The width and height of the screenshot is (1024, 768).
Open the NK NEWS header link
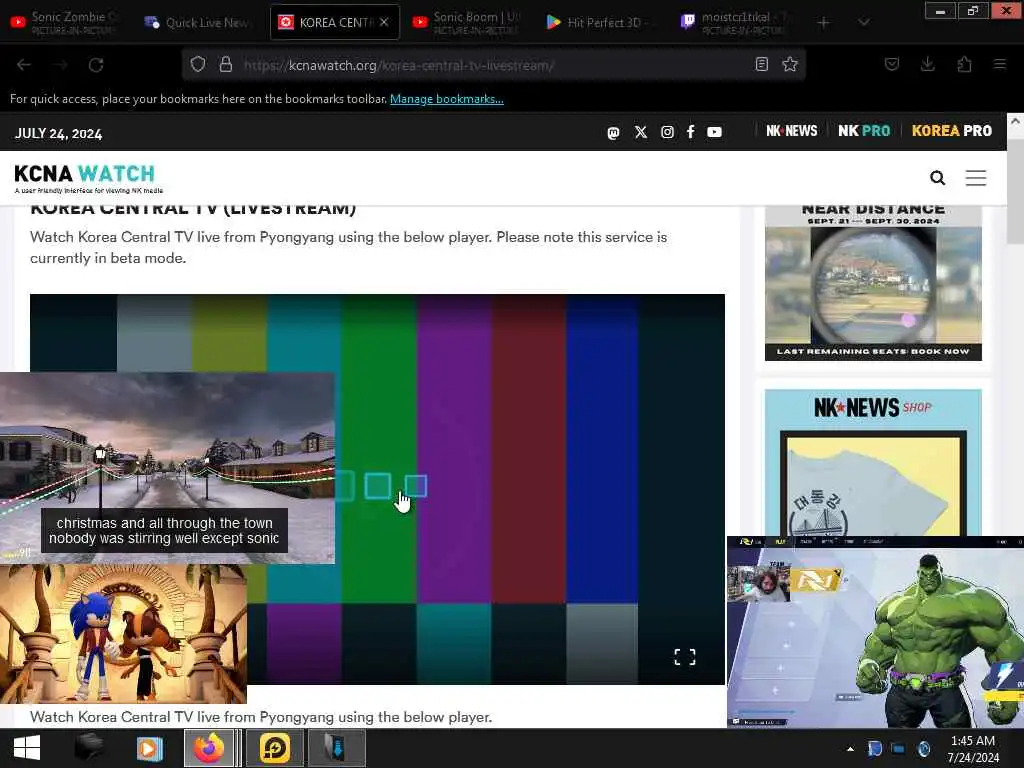click(x=792, y=131)
